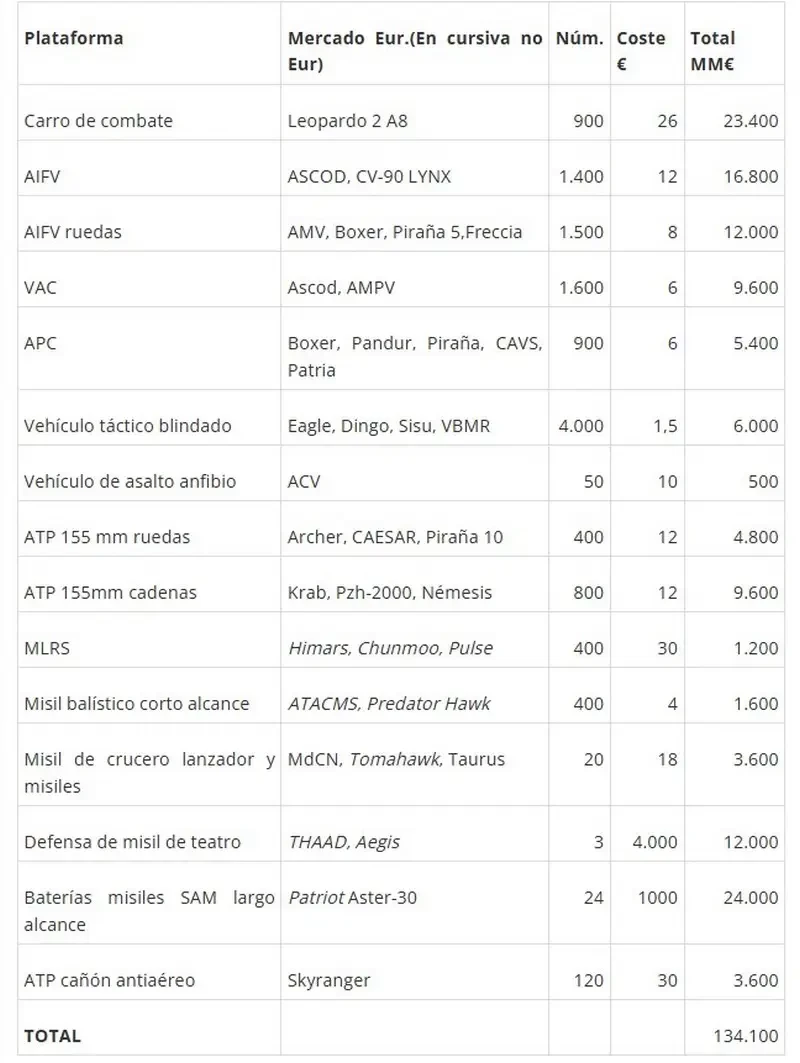
Task: Click the Núm. column header
Action: pos(580,38)
